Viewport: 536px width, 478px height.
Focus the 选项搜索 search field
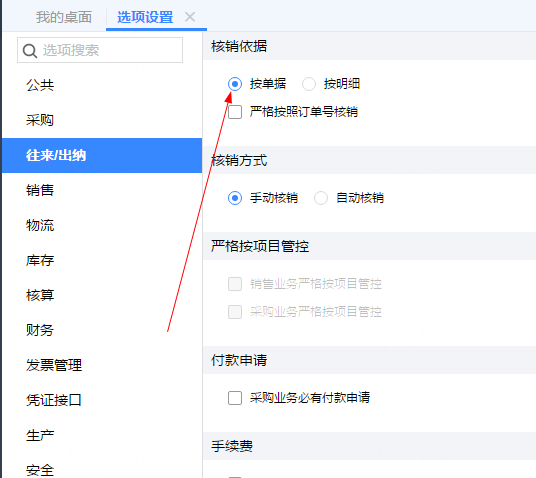100,50
